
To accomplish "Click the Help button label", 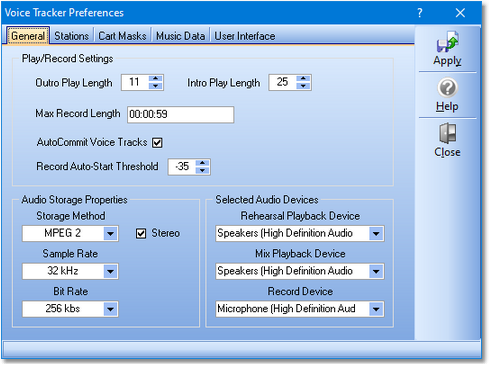I will (x=447, y=107).
